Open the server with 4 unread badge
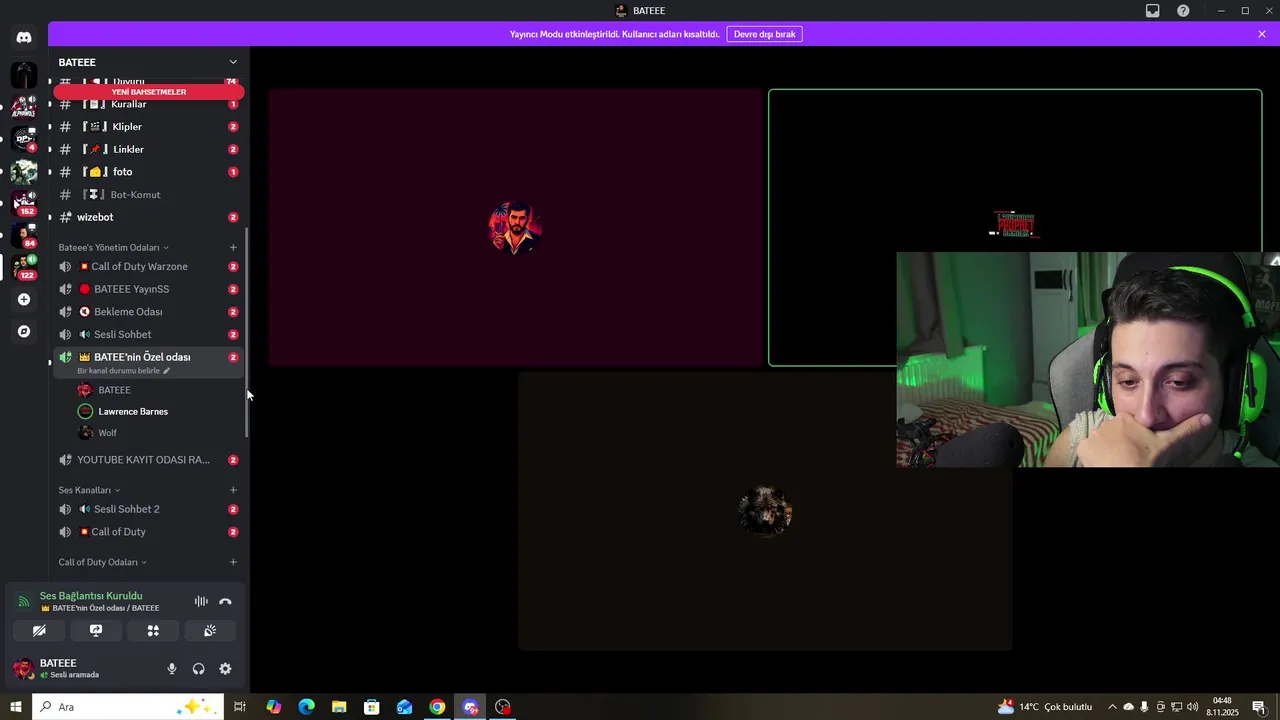The width and height of the screenshot is (1280, 720). [x=24, y=139]
